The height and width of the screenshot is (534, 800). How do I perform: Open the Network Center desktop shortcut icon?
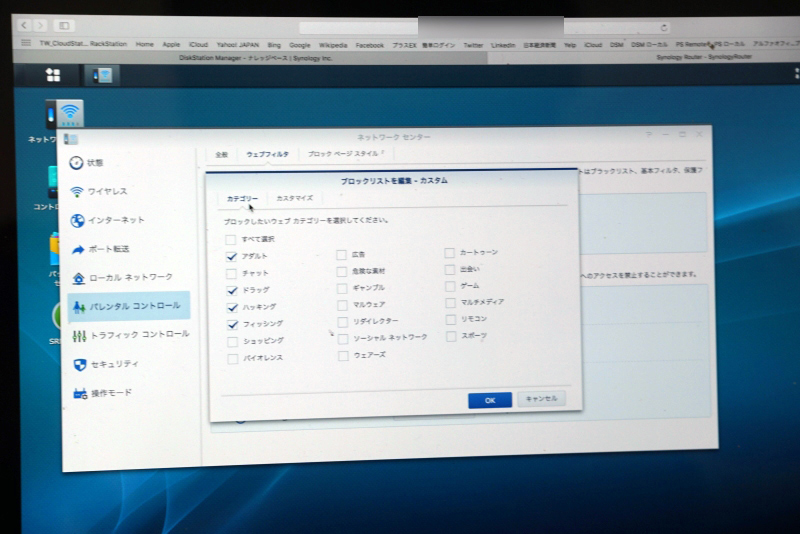pos(64,113)
